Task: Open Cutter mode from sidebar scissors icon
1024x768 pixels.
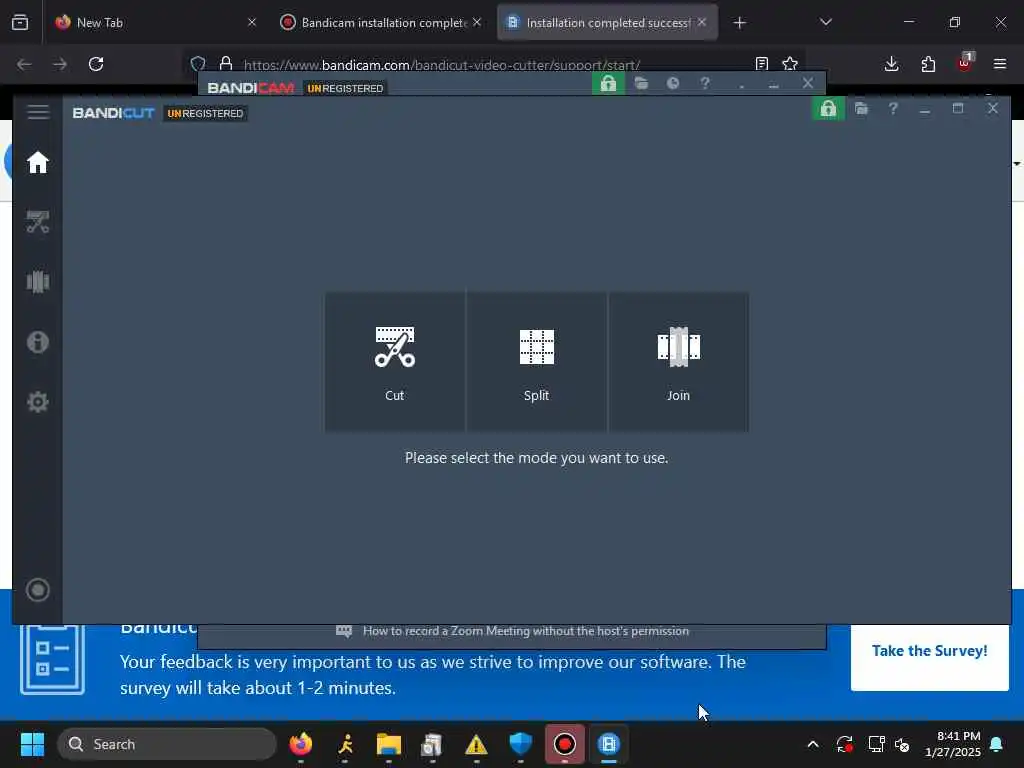Action: point(38,222)
